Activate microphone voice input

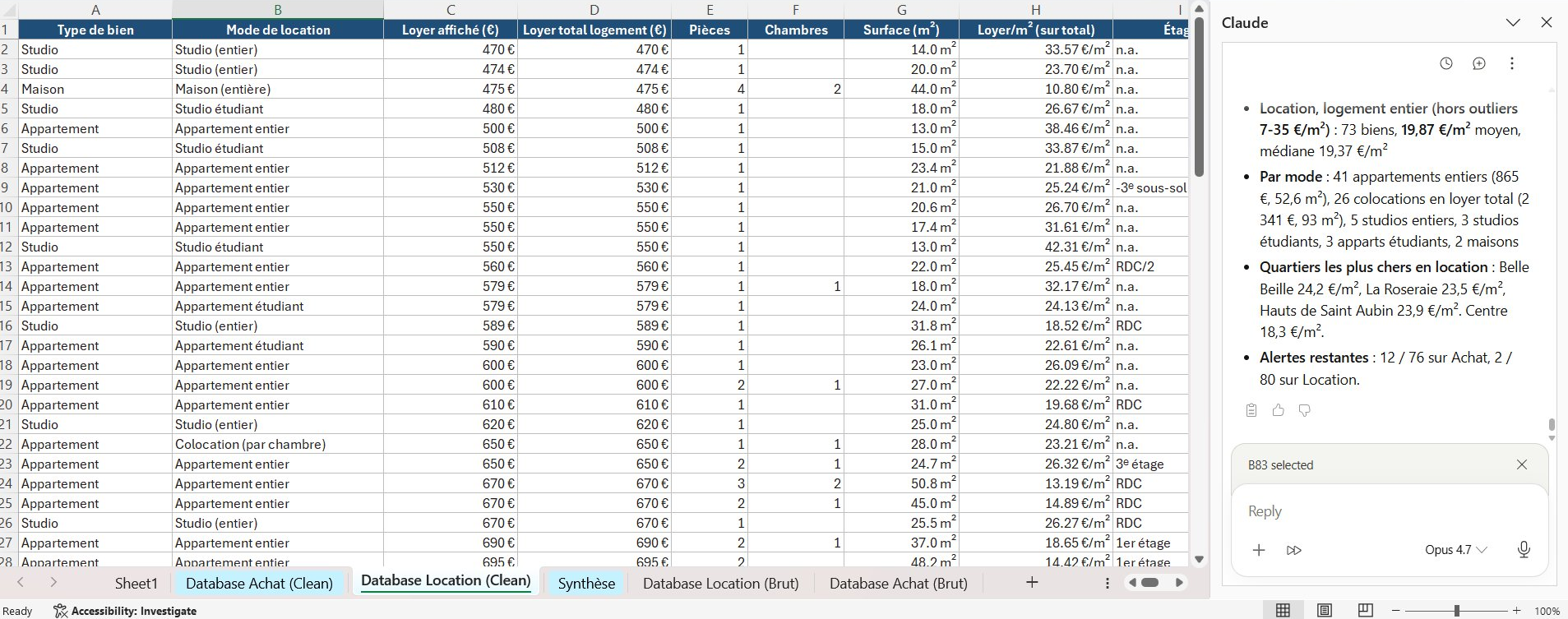pyautogui.click(x=1523, y=550)
